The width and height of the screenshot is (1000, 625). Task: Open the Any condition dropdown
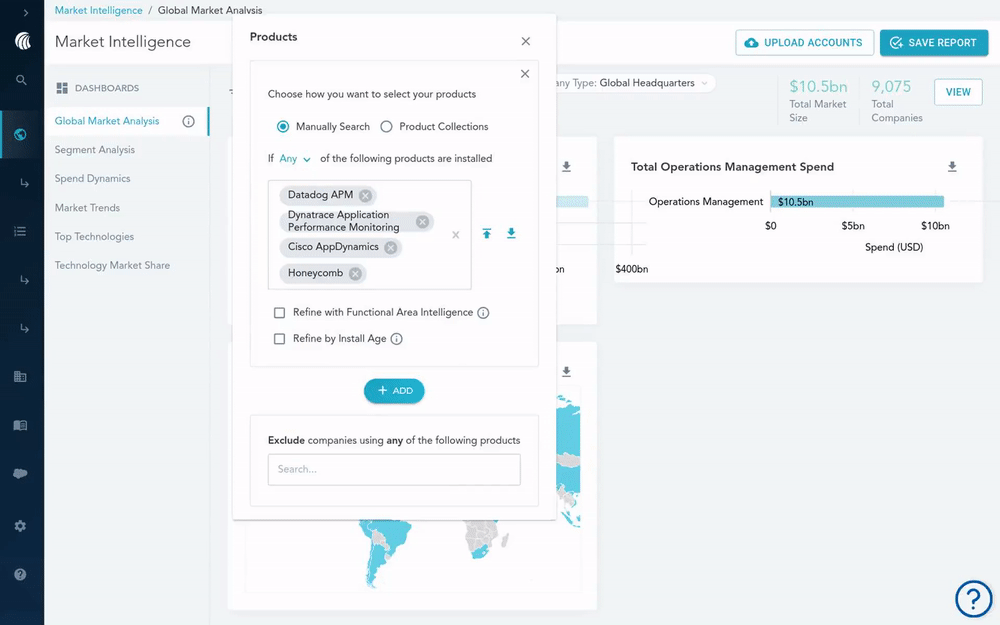(x=295, y=159)
